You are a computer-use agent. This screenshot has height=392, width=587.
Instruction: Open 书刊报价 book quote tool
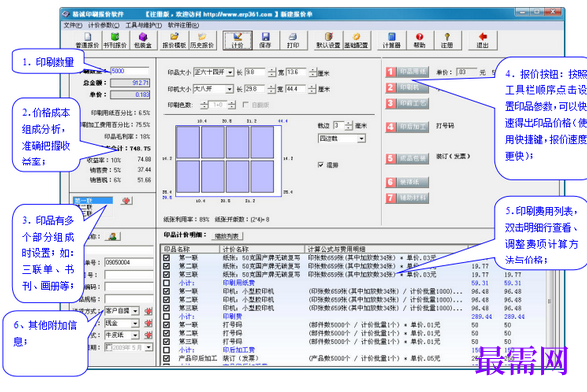click(x=115, y=40)
